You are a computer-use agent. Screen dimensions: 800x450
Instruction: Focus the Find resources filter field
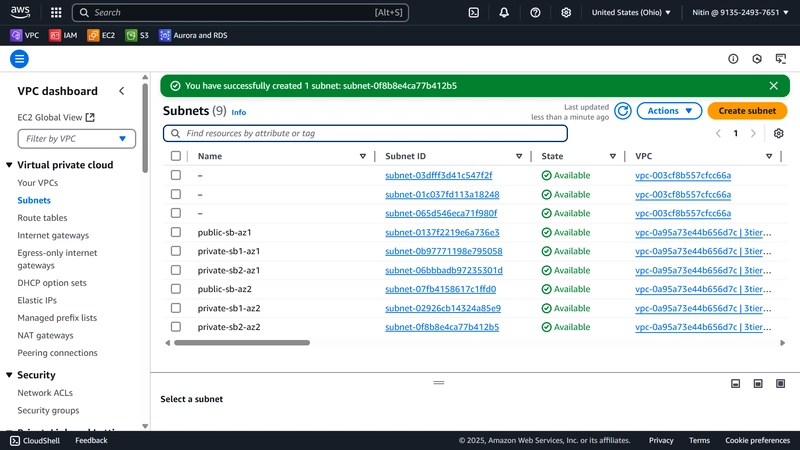pyautogui.click(x=365, y=133)
